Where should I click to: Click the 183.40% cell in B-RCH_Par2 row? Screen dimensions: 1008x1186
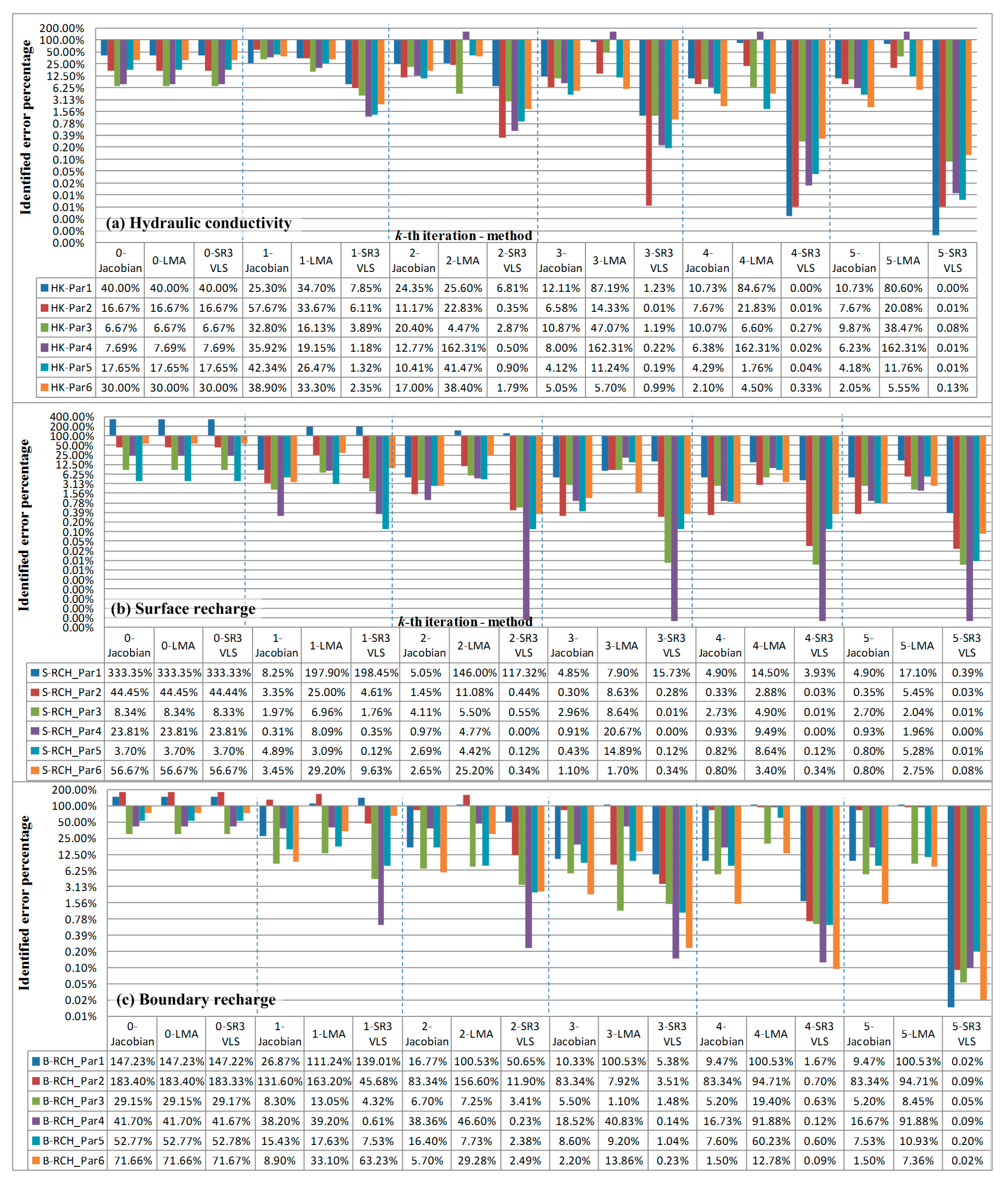click(x=132, y=1081)
